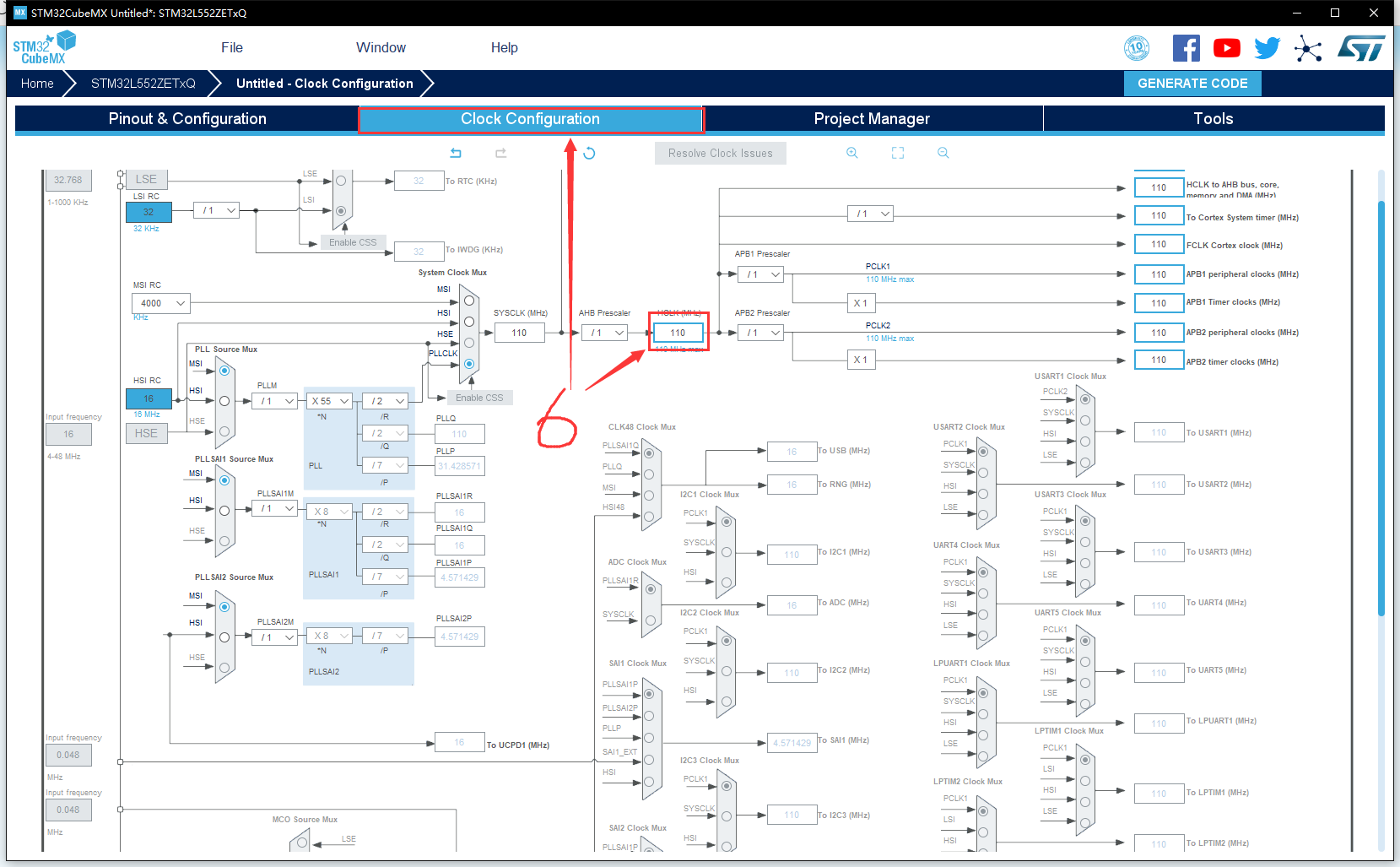Go to Home breadcrumb
Viewport: 1400px width, 867px height.
(37, 84)
